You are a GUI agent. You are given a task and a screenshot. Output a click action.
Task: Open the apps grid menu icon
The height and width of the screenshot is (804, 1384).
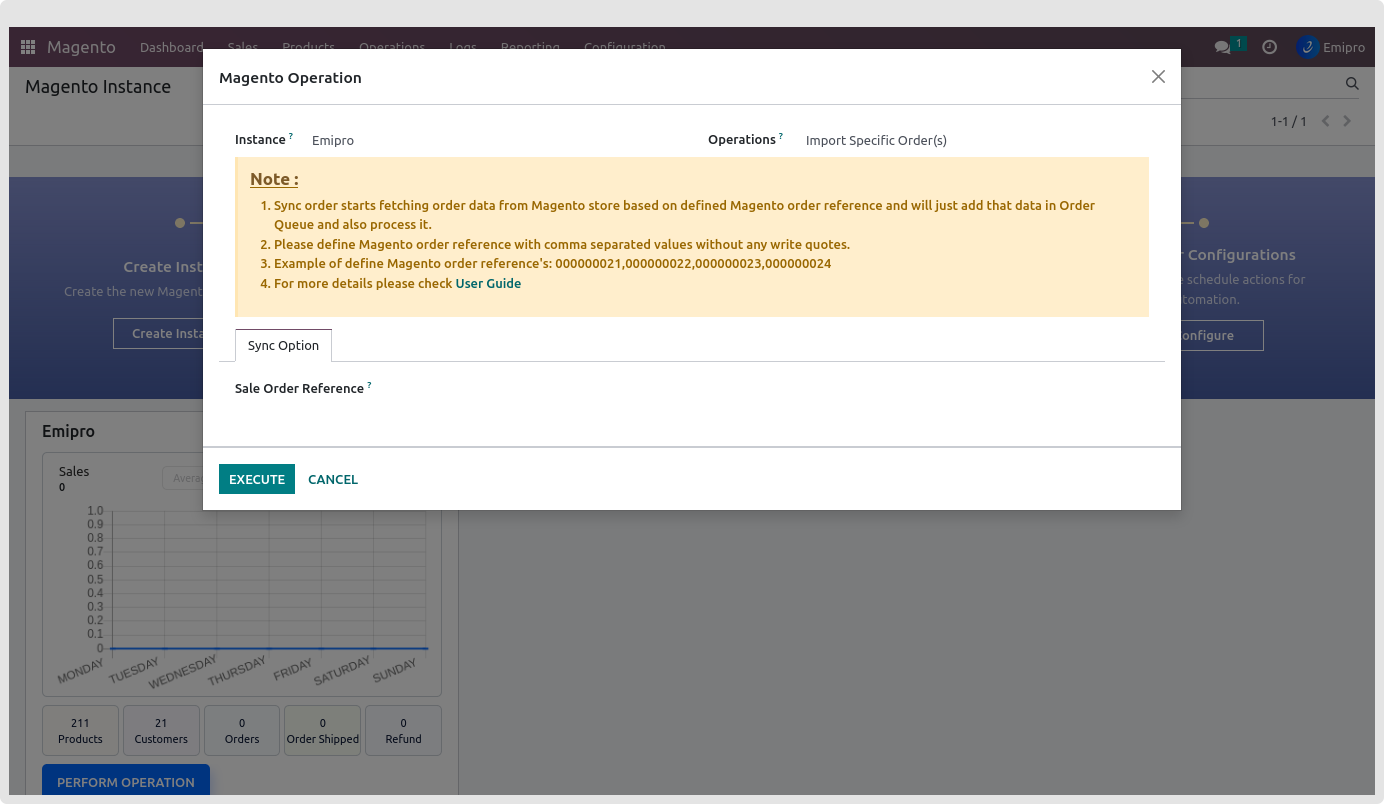[x=28, y=47]
